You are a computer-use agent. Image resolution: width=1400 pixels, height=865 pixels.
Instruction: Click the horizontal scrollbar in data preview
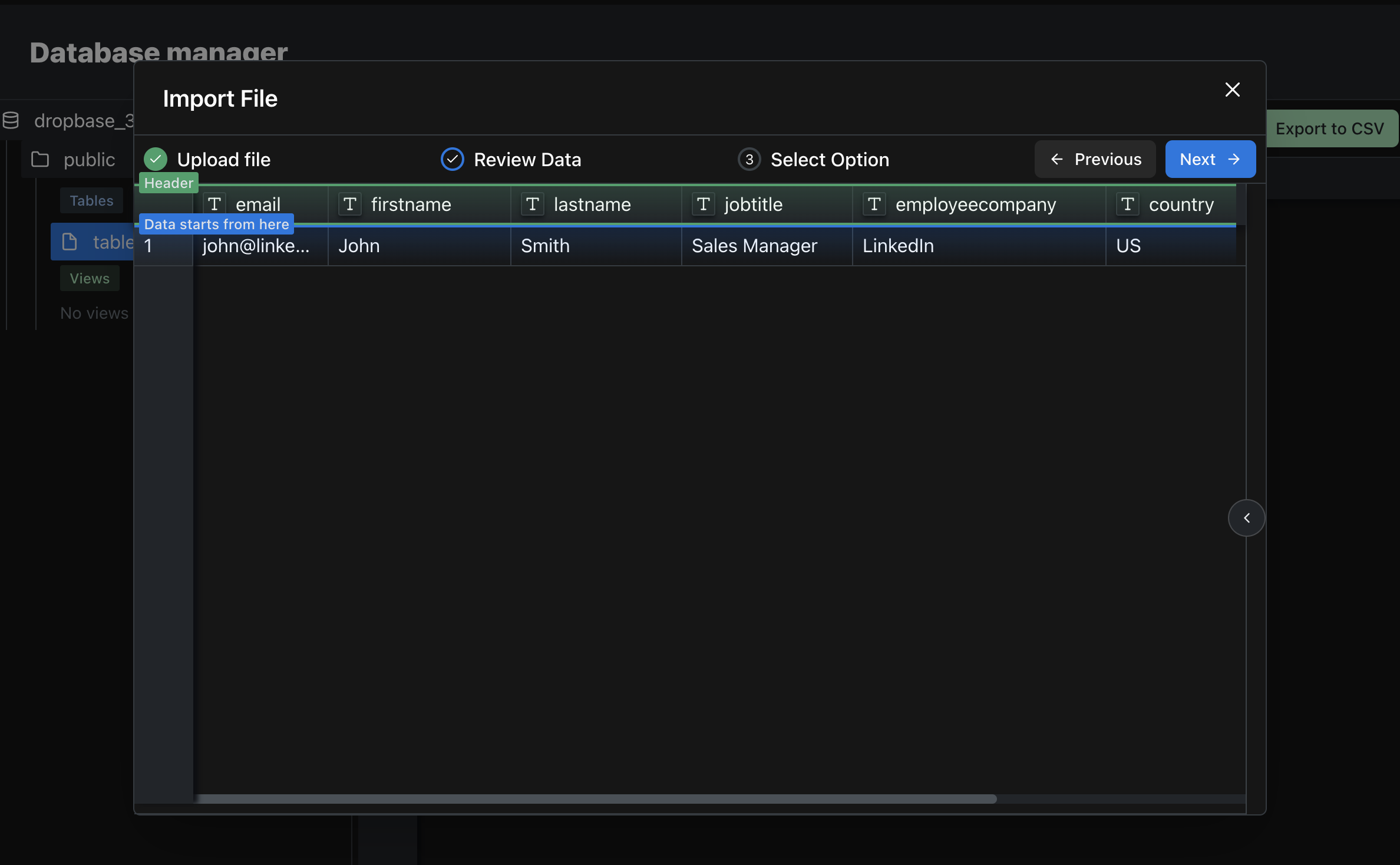595,799
